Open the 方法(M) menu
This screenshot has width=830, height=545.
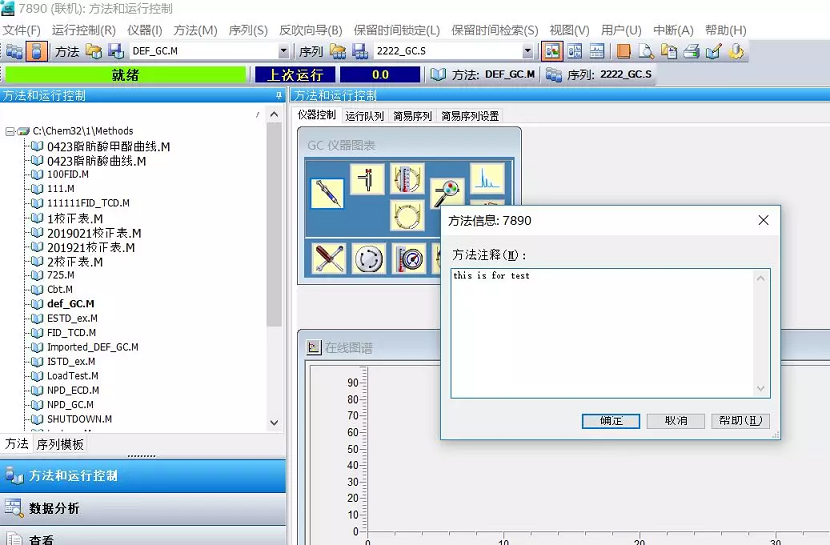(x=195, y=30)
